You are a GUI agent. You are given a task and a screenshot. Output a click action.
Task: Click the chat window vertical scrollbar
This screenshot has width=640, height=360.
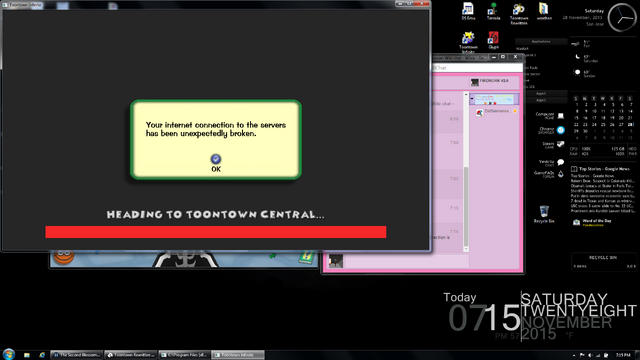(x=466, y=171)
